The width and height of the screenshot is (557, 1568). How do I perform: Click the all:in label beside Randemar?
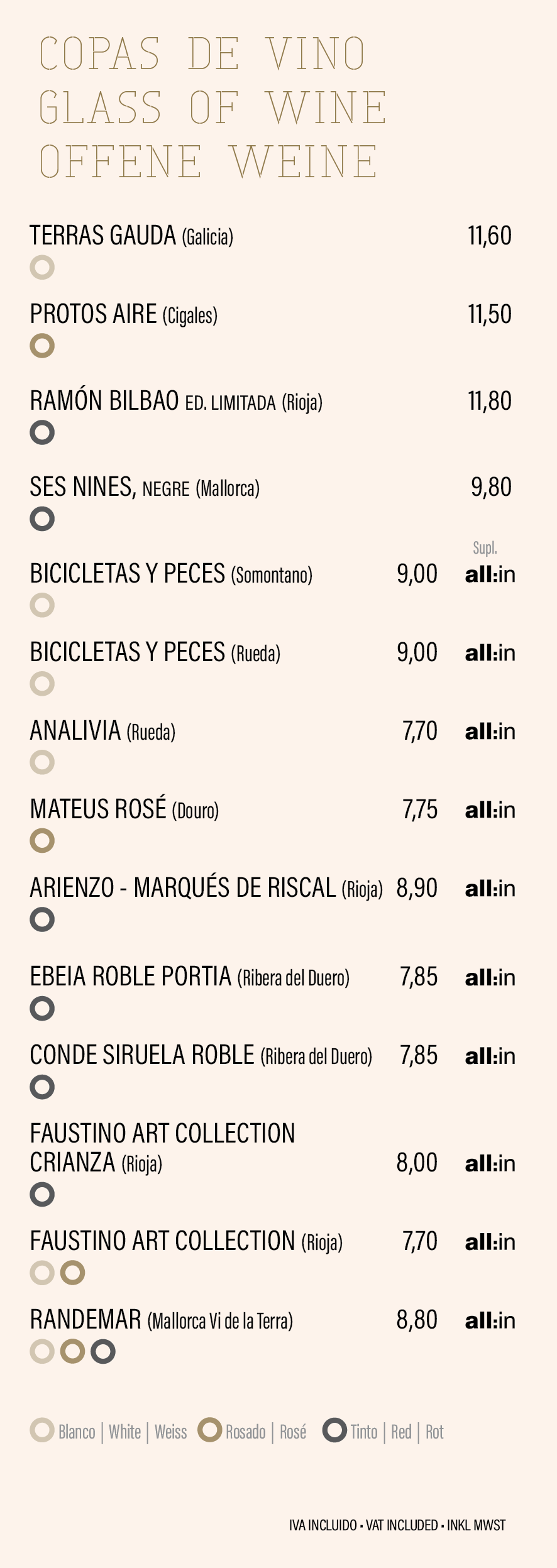coord(490,1320)
